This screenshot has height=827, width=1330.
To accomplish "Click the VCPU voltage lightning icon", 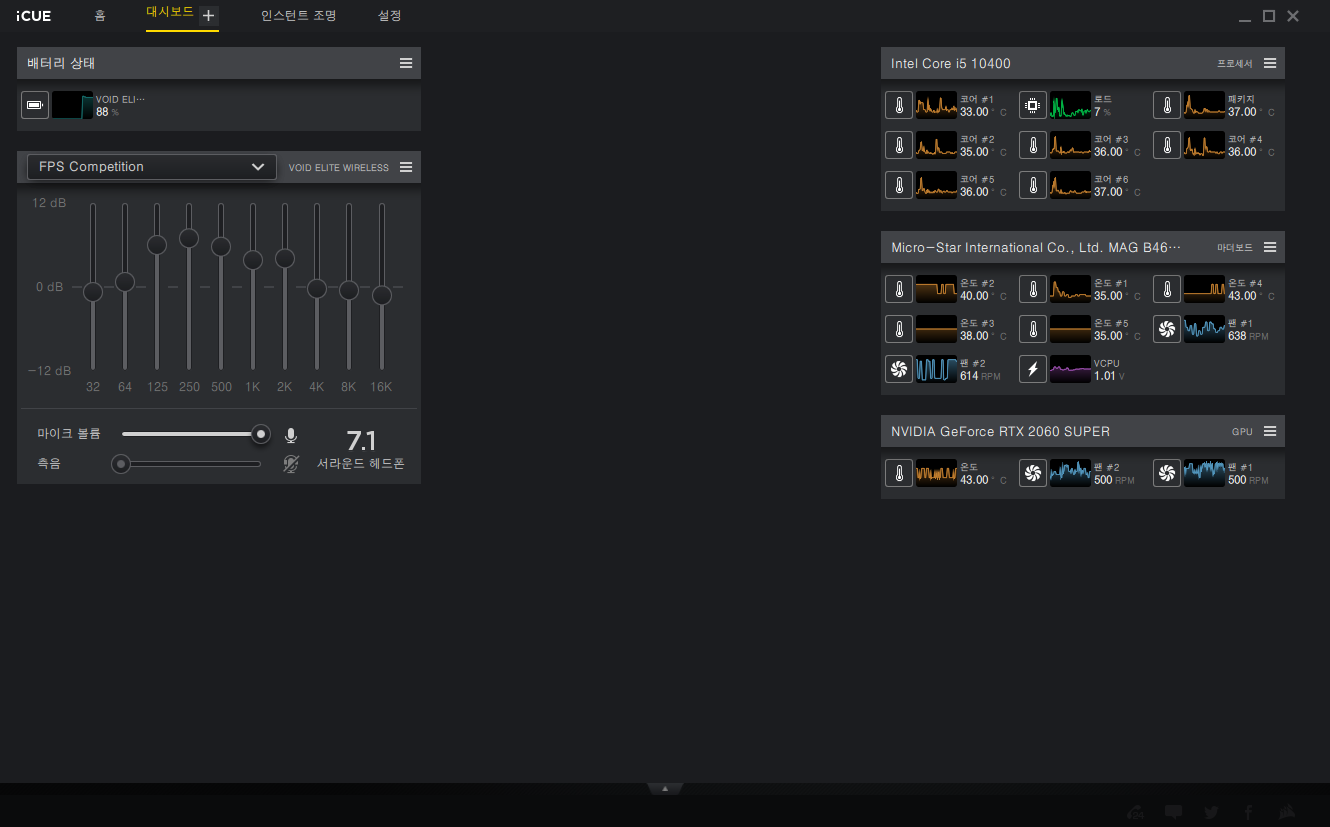I will tap(1033, 369).
